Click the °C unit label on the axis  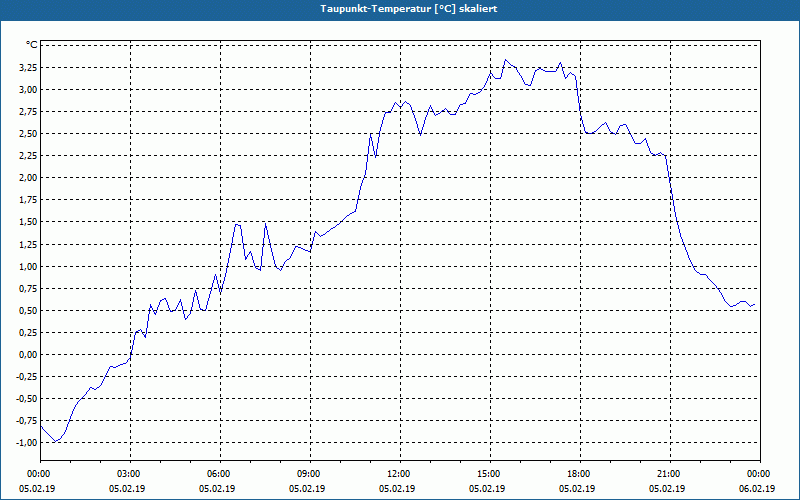pyautogui.click(x=32, y=45)
